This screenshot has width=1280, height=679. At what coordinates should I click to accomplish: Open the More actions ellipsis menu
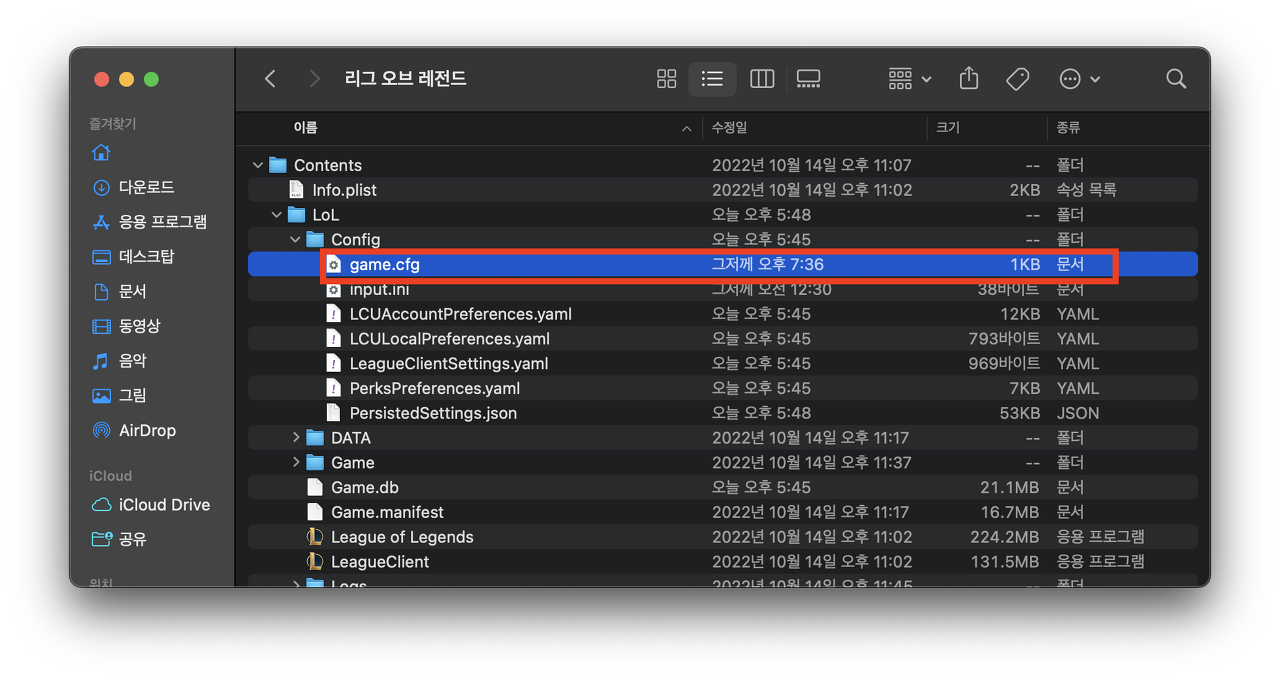tap(1079, 79)
